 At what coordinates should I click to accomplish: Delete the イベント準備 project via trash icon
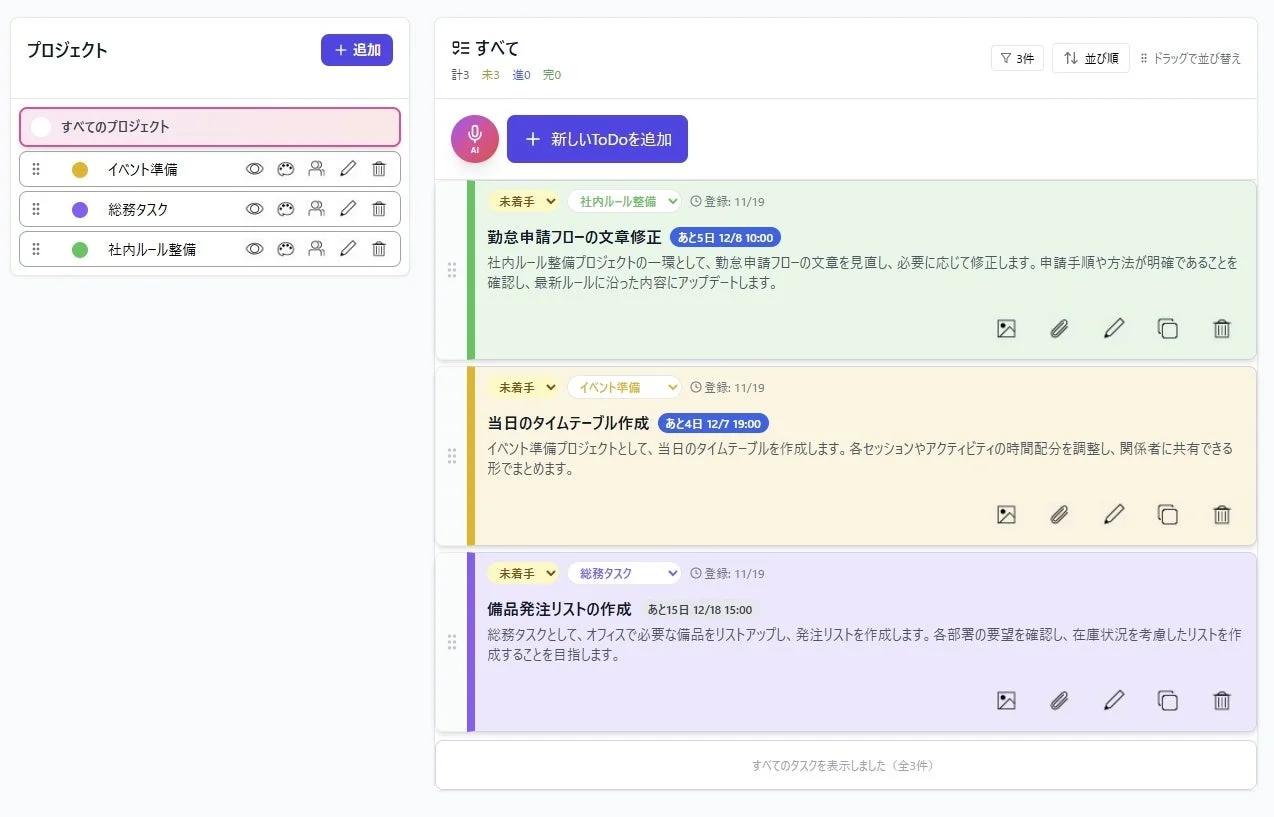pos(379,168)
